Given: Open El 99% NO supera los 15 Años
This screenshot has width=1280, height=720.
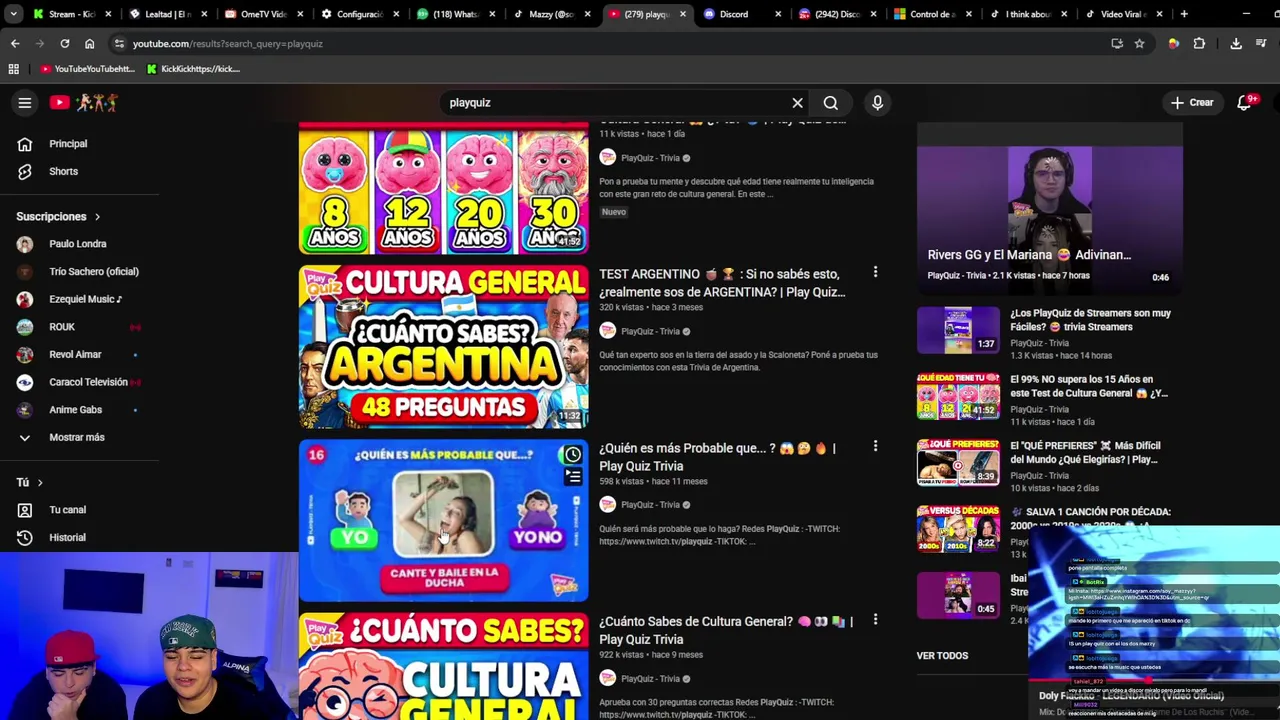Looking at the screenshot, I should coord(1090,386).
